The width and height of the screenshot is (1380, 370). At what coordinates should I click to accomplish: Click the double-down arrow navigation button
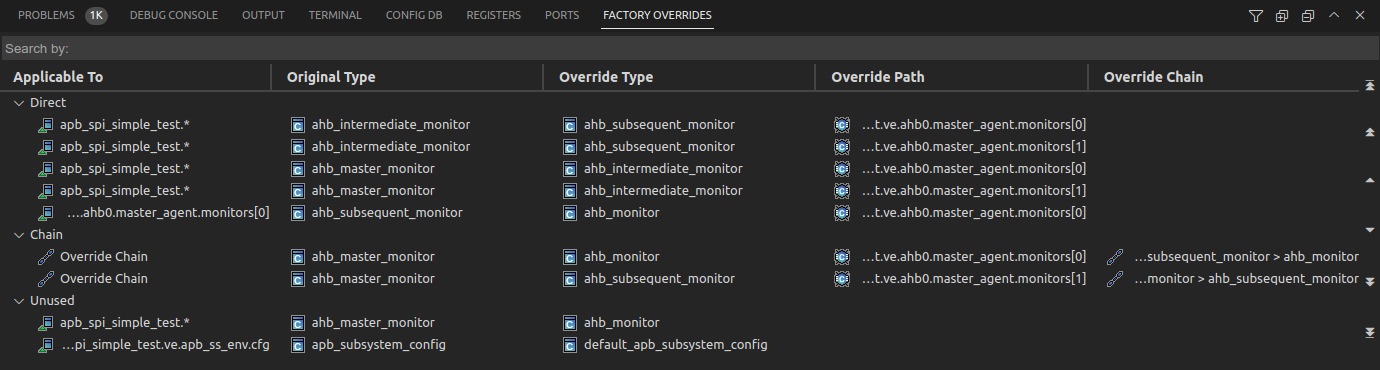point(1369,282)
